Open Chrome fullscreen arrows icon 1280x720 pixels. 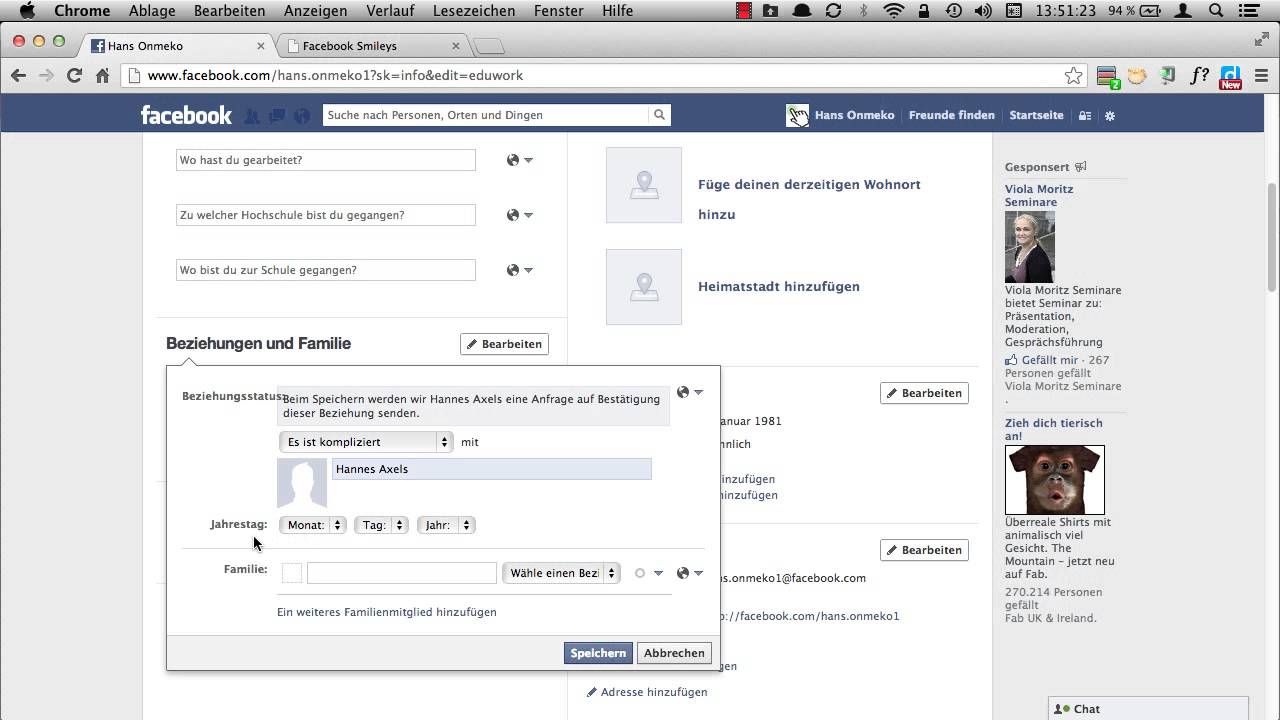click(x=1261, y=40)
